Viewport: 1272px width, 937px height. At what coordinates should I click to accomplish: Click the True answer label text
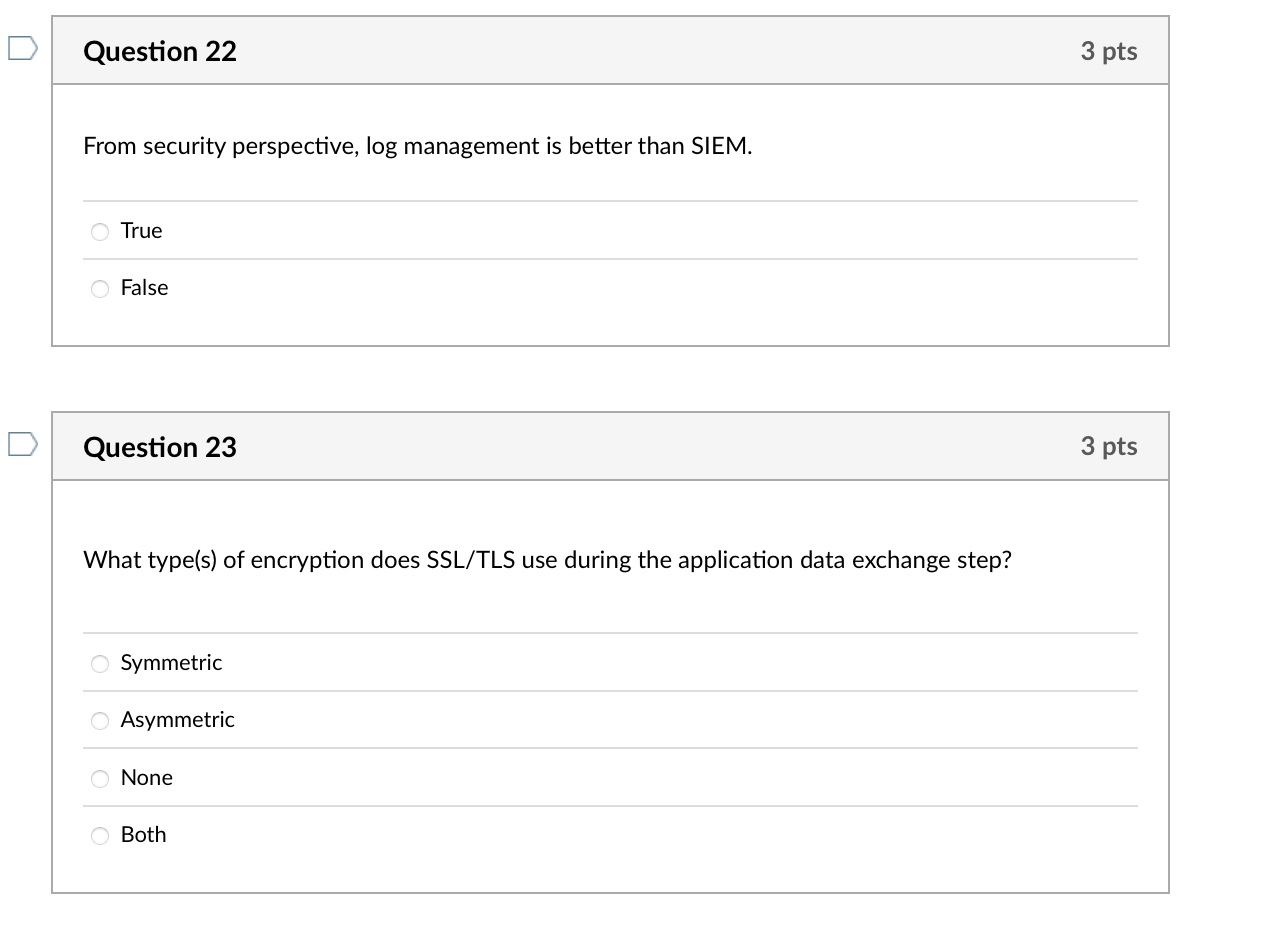pos(141,231)
